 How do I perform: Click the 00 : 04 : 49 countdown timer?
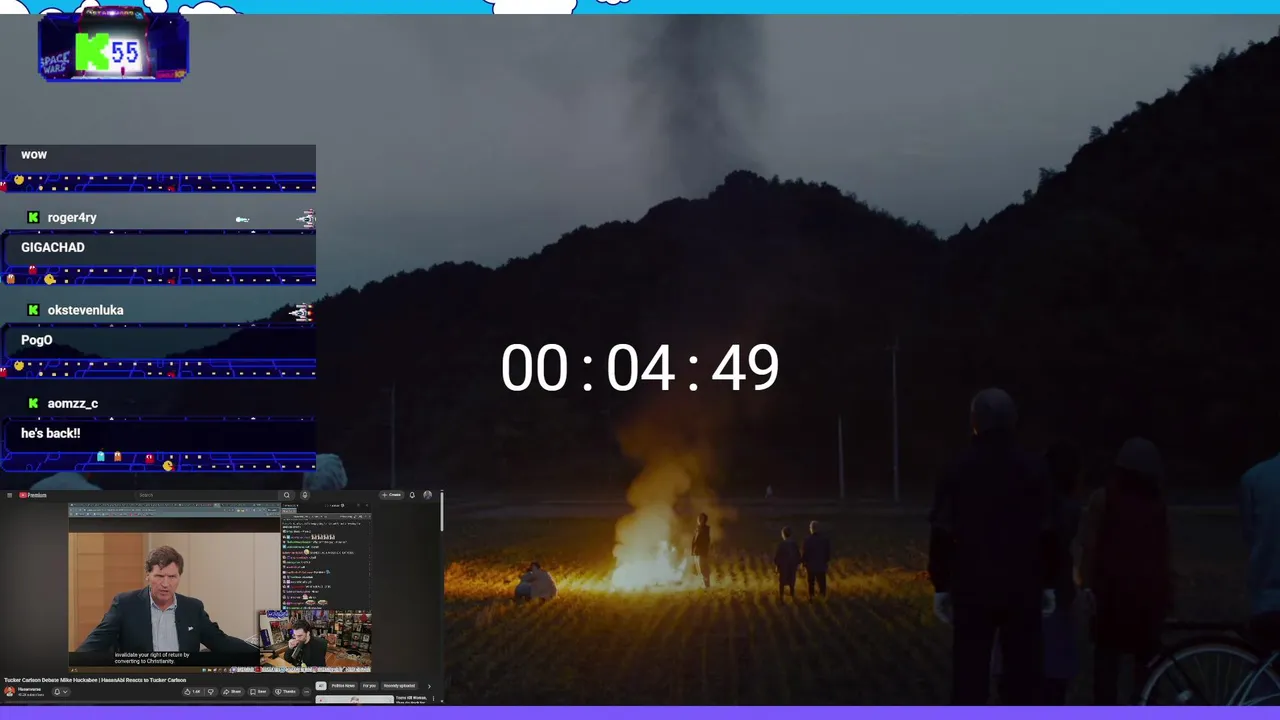click(x=640, y=368)
